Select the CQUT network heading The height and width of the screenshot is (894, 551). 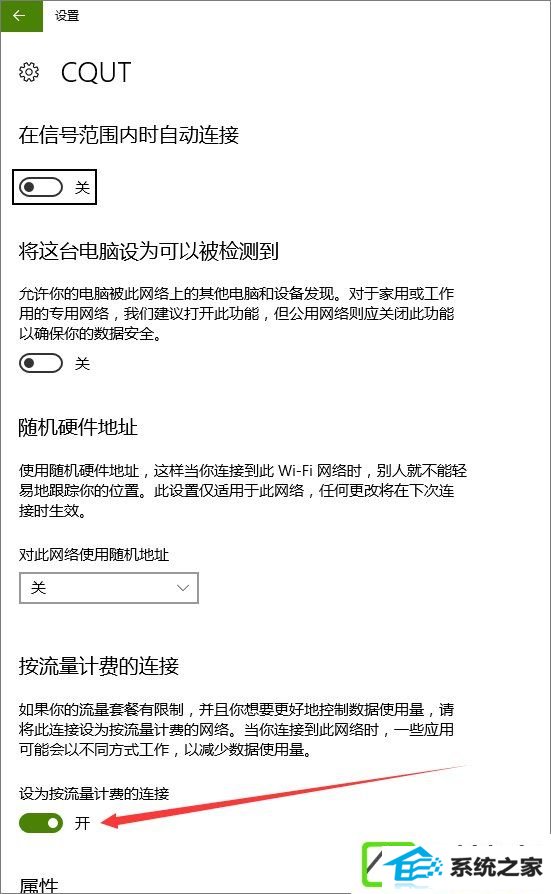coord(96,72)
